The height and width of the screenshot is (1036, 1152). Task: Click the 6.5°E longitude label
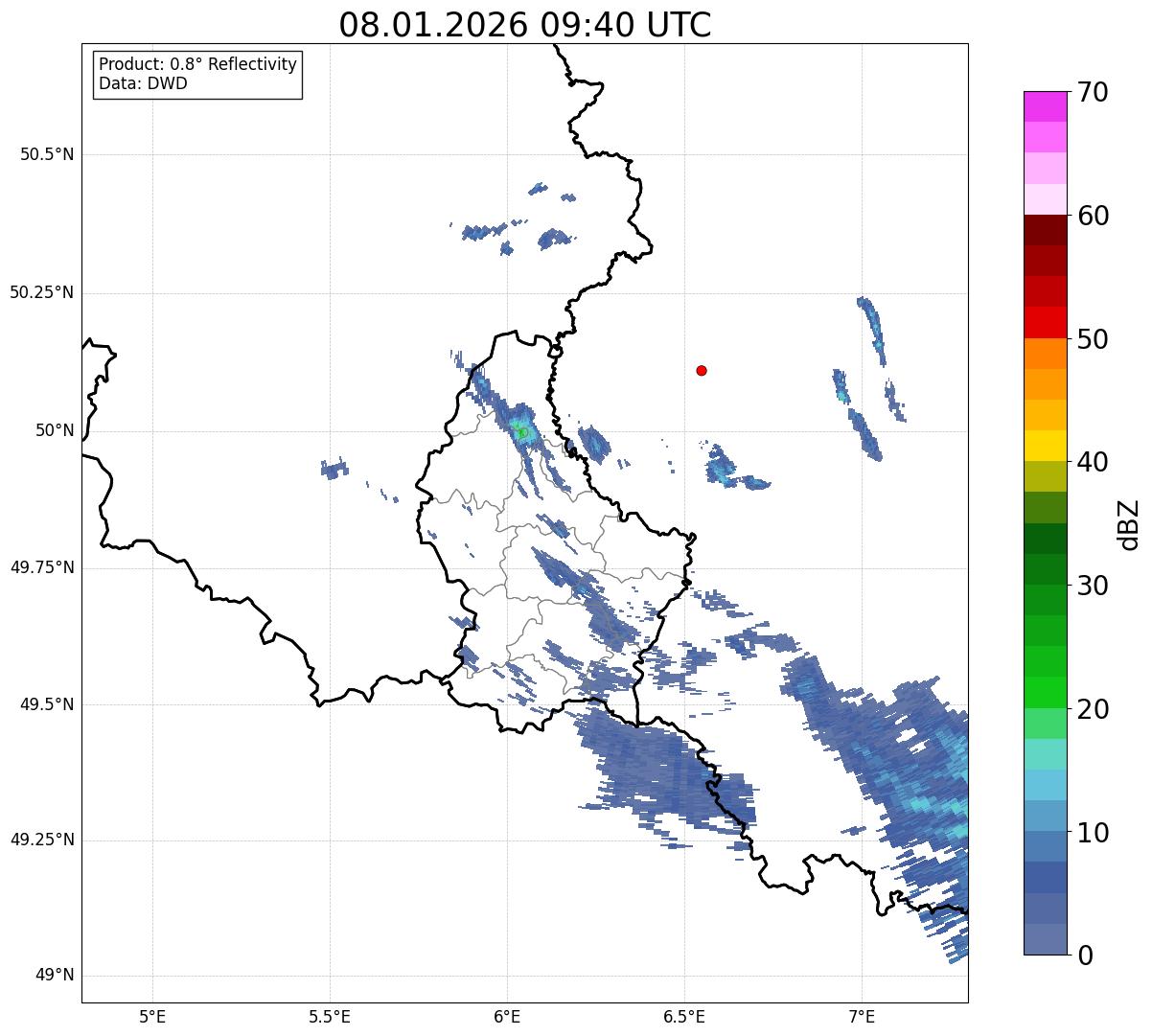coord(684,1016)
